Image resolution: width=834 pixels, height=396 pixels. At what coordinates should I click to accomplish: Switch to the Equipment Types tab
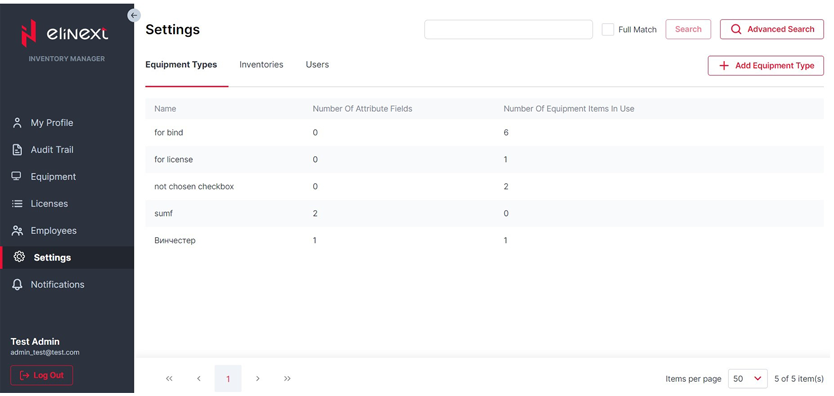pyautogui.click(x=181, y=65)
